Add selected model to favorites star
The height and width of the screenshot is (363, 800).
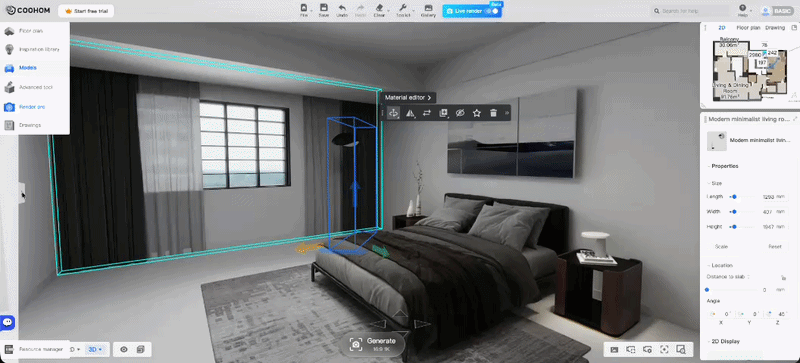(x=477, y=113)
